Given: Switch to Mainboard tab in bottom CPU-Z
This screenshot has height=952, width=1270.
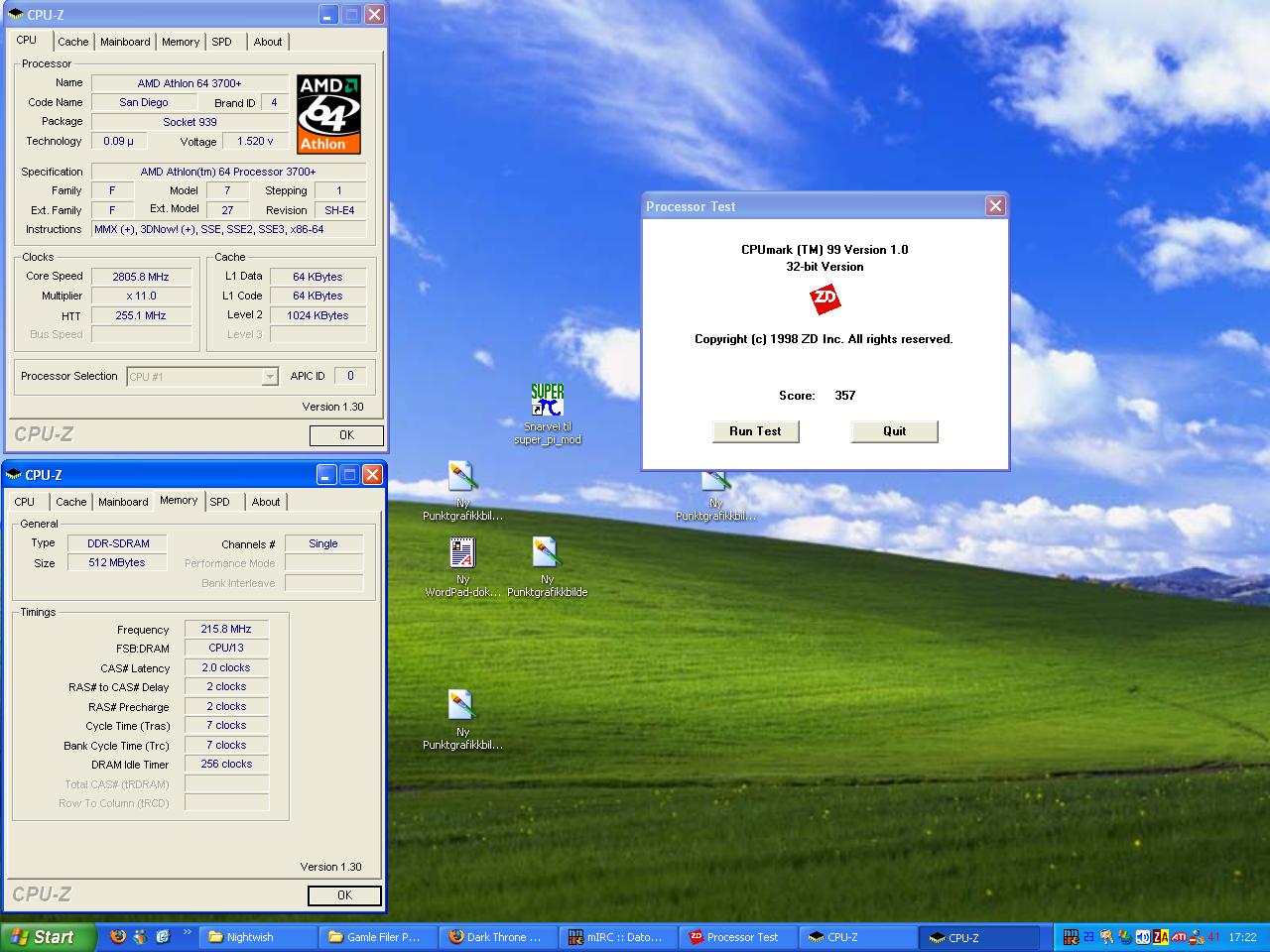Looking at the screenshot, I should click(x=123, y=502).
